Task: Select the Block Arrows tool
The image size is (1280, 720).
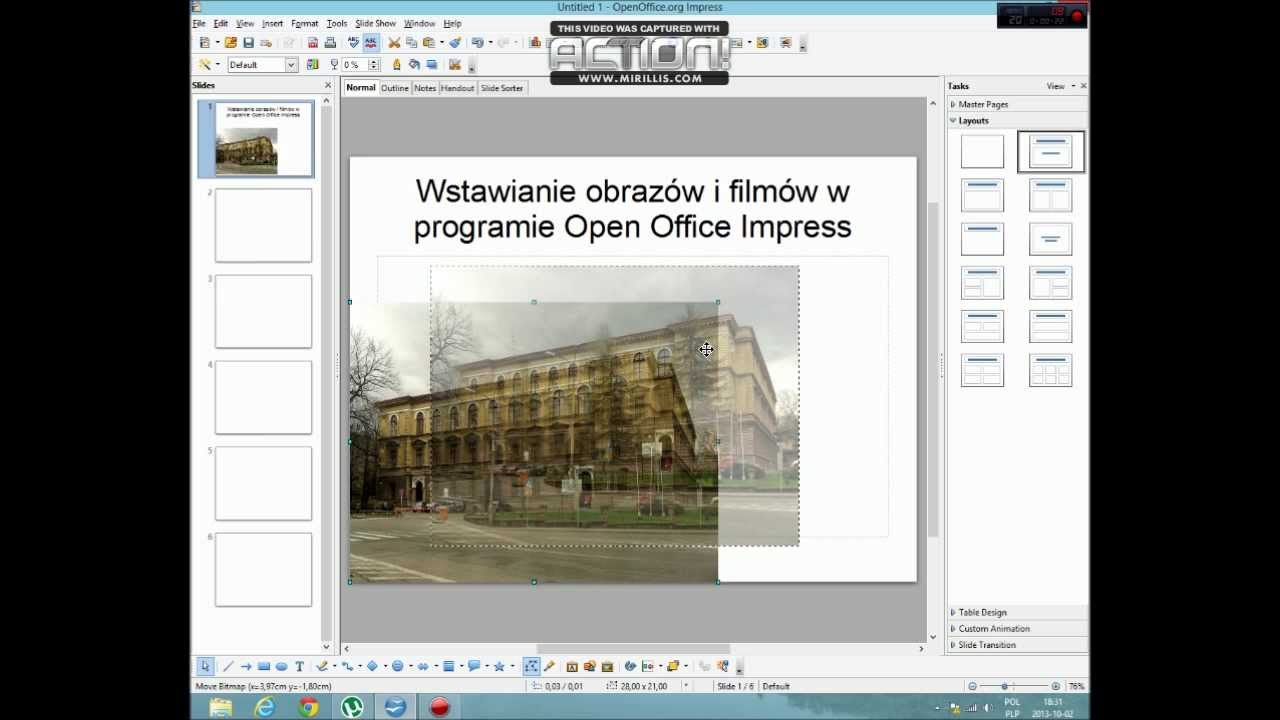Action: tap(423, 666)
